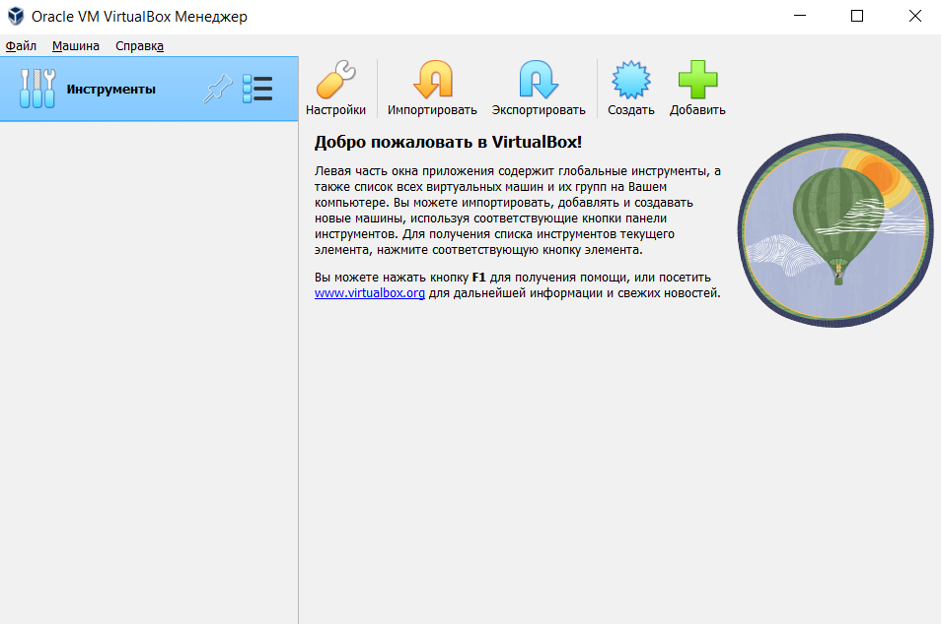Open the Машина menu
The width and height of the screenshot is (941, 625).
click(x=76, y=46)
